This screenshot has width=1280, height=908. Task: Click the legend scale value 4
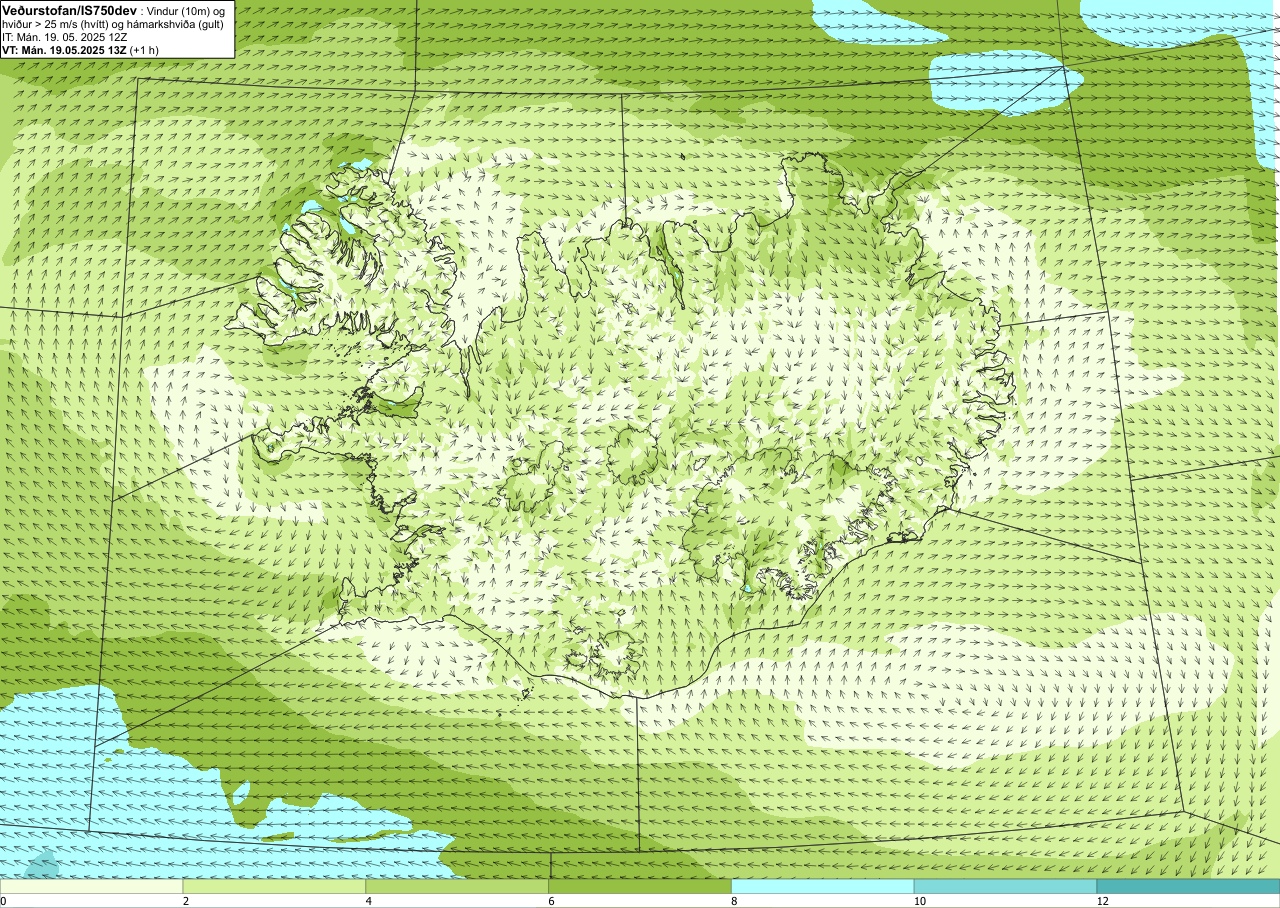(369, 901)
